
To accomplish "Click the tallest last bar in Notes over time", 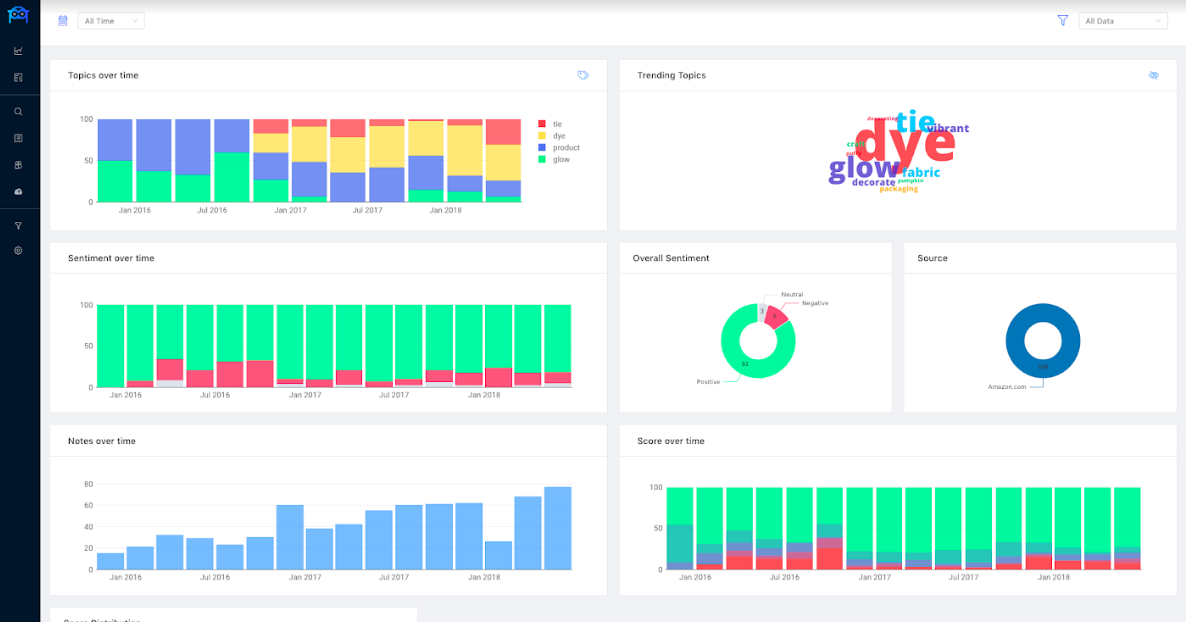I will click(x=557, y=528).
